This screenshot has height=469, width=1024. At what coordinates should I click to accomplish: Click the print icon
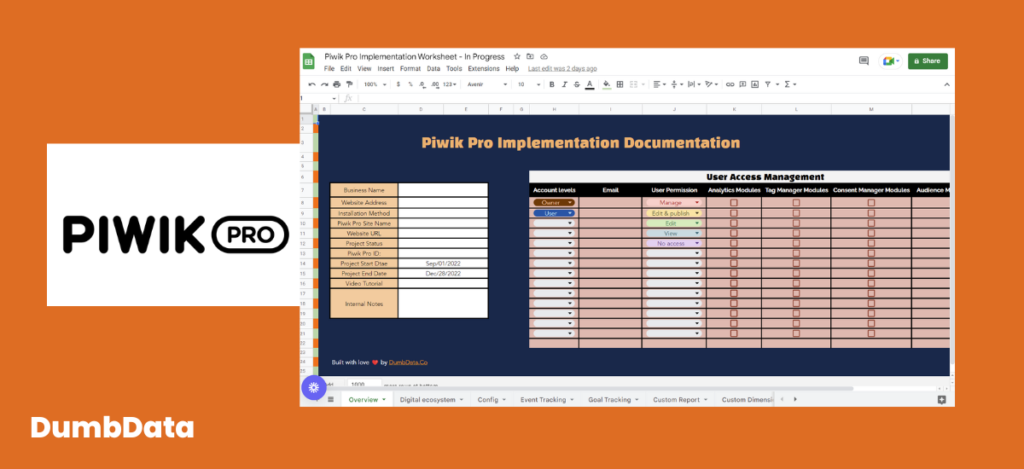click(336, 84)
